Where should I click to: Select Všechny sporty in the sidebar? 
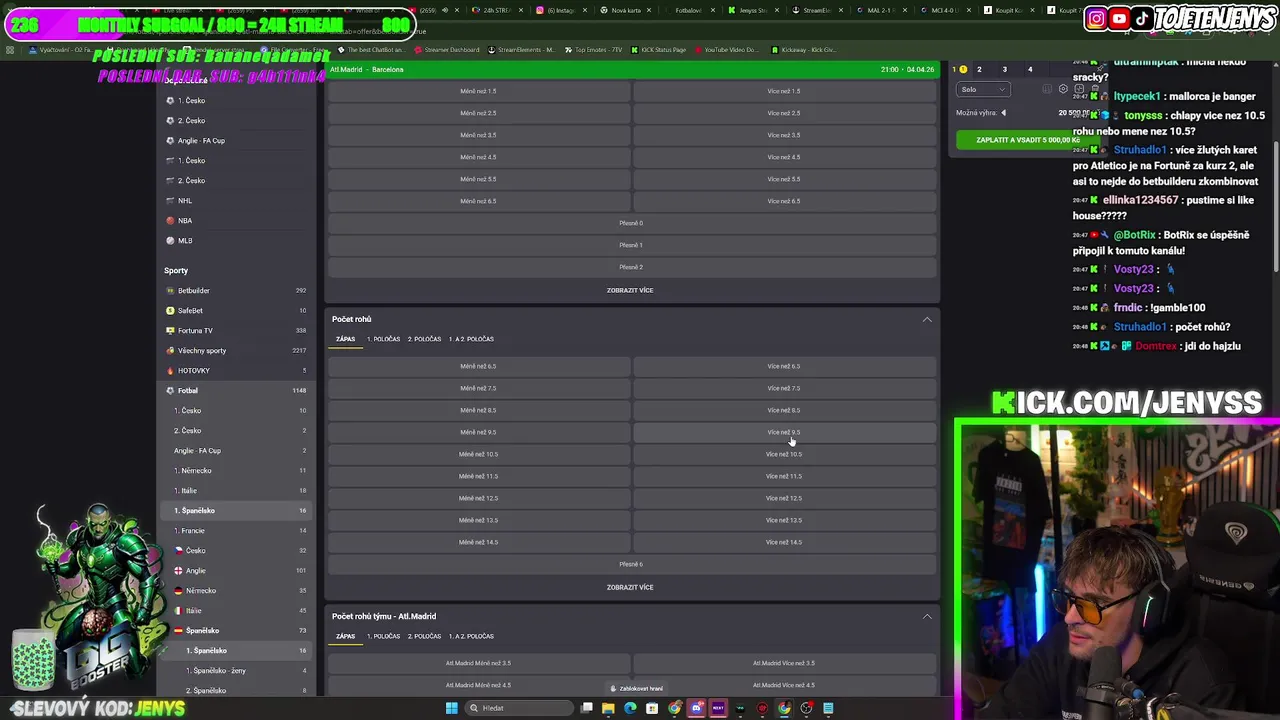236,350
